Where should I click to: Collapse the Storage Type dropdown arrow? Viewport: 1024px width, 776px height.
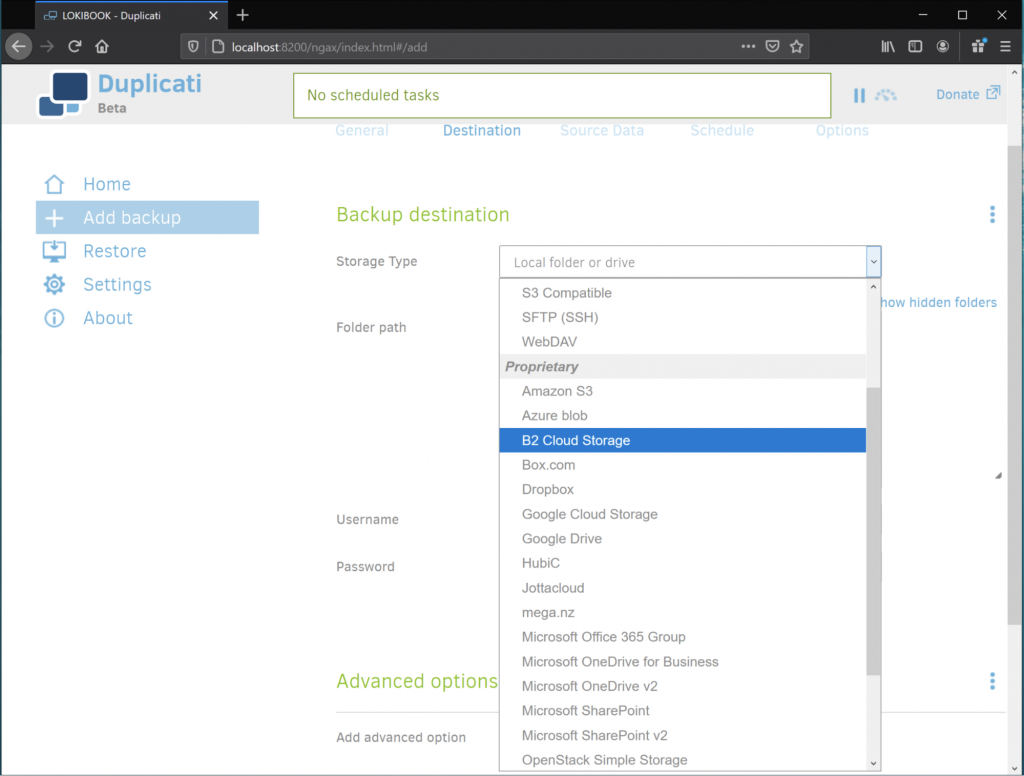click(x=874, y=262)
